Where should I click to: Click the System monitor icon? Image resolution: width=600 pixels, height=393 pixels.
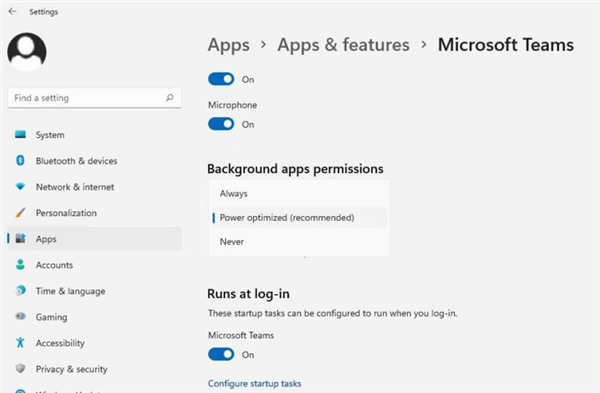(x=20, y=134)
